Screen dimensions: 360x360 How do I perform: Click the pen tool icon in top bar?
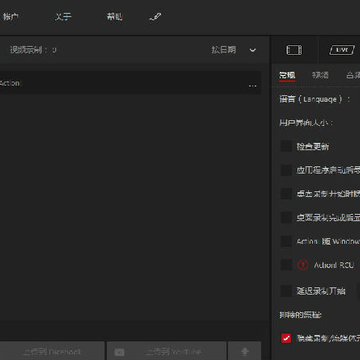pos(155,16)
